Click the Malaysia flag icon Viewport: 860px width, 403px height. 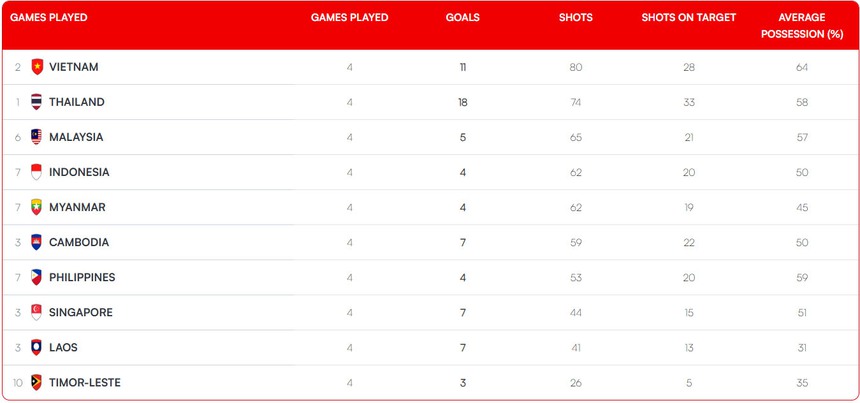coord(37,137)
